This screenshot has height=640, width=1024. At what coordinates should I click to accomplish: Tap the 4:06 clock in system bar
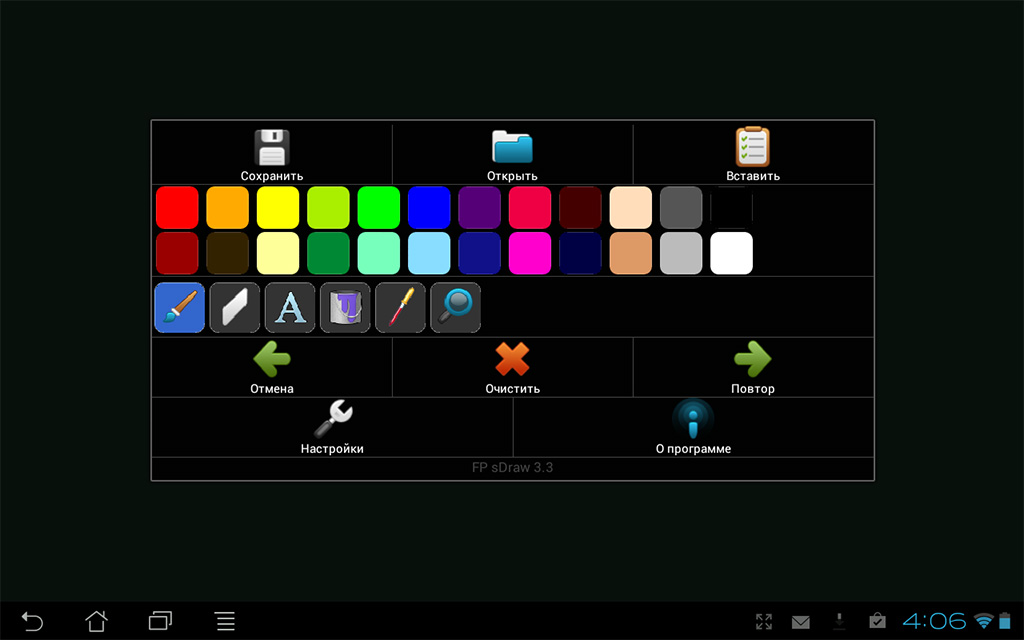934,620
